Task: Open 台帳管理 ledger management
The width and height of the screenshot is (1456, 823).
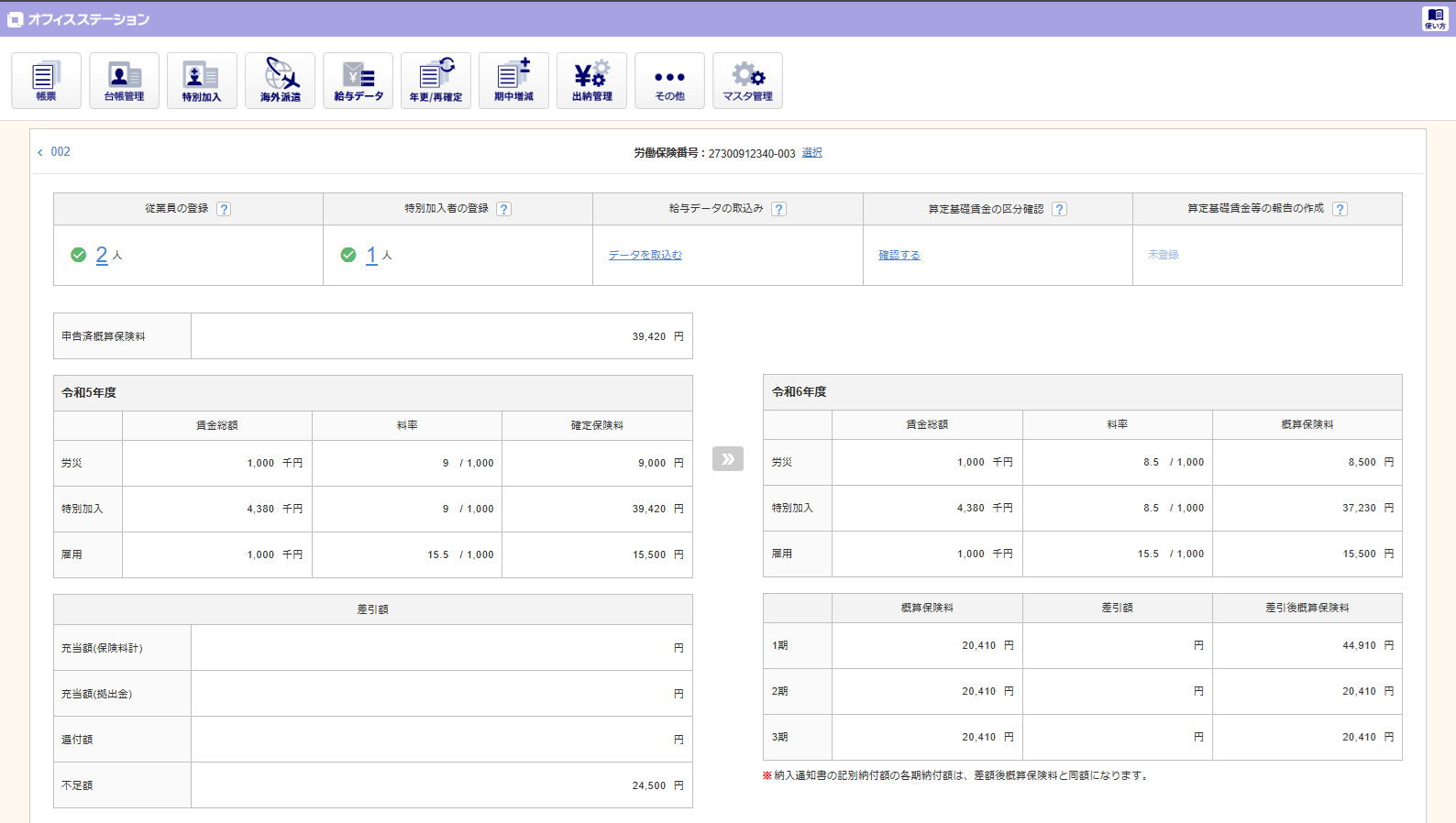Action: 124,81
